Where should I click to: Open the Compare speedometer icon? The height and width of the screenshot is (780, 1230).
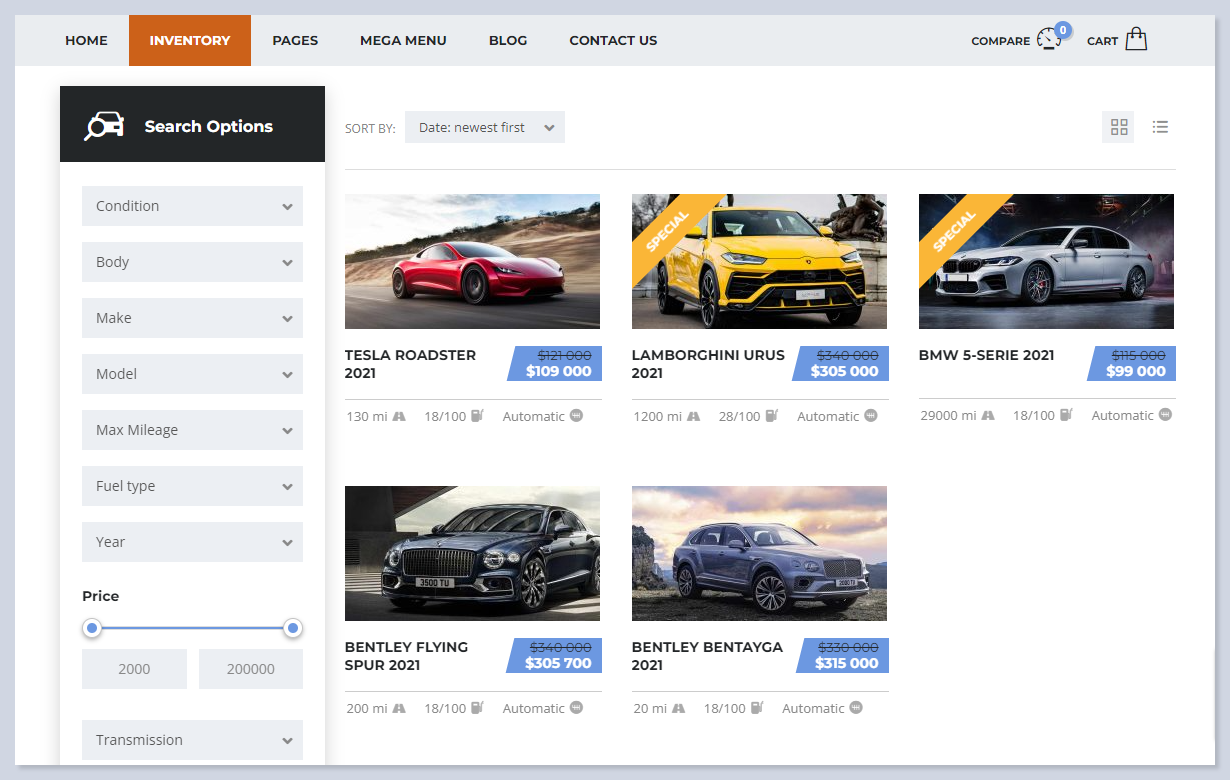coord(1048,40)
